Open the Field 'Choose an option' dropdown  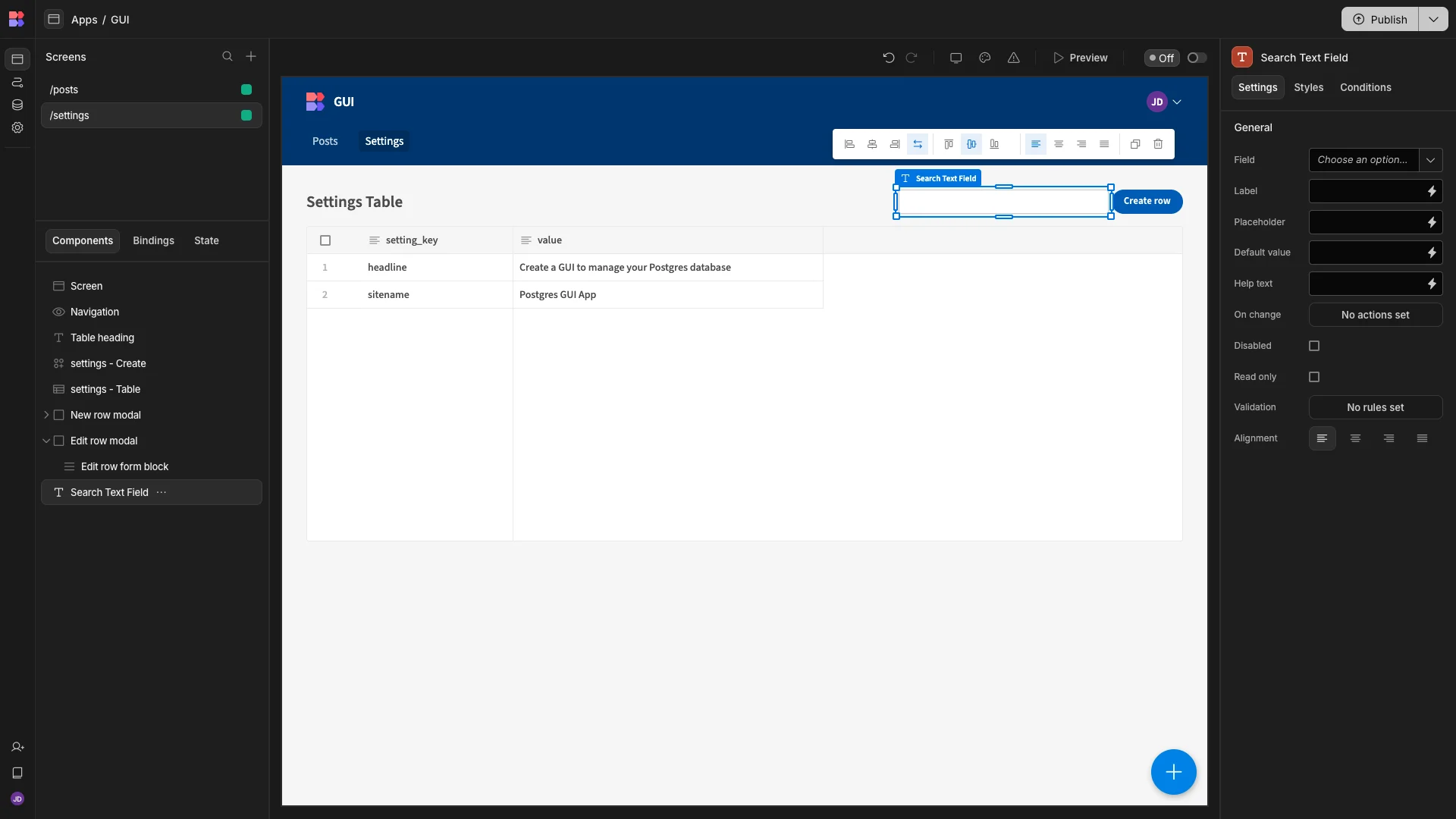[1376, 160]
